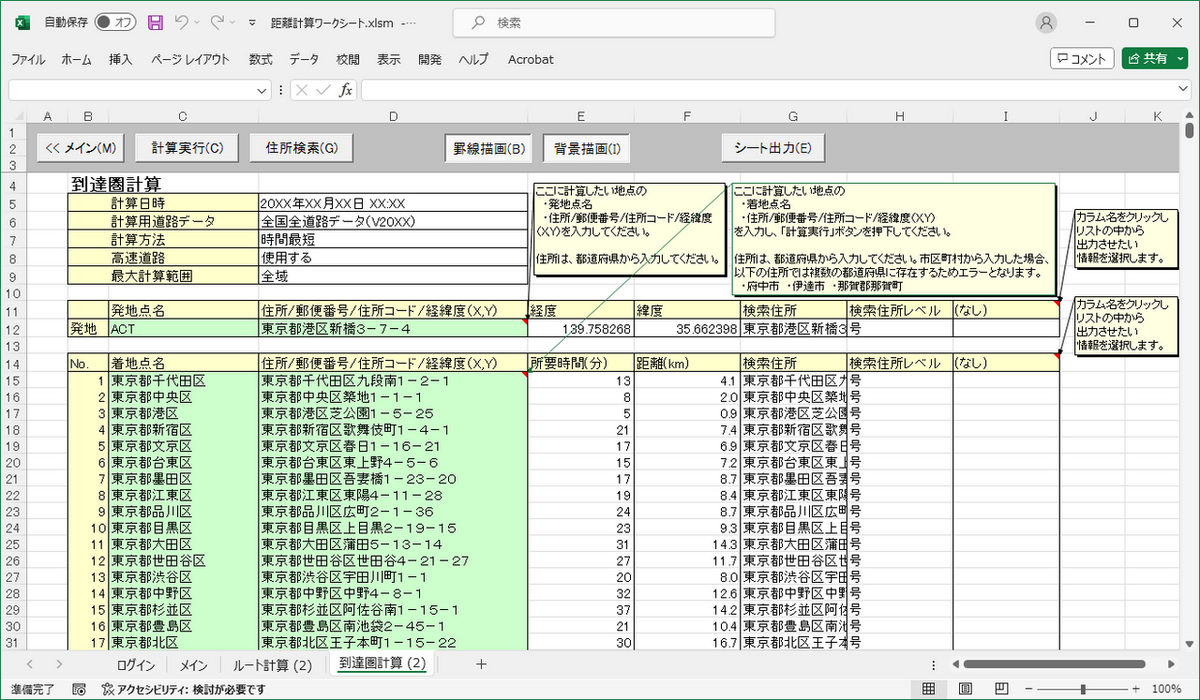The height and width of the screenshot is (700, 1200).
Task: Open the ページ レイアウト ribbon tab
Action: [190, 59]
